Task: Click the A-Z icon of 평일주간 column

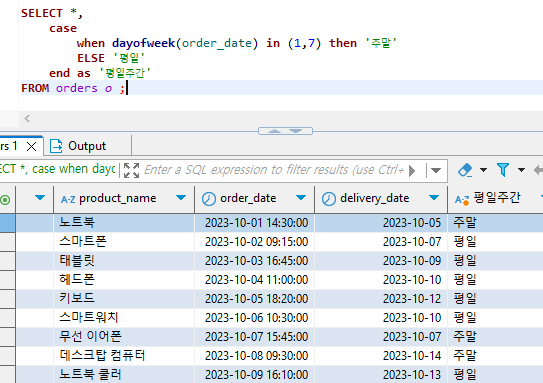Action: 462,200
